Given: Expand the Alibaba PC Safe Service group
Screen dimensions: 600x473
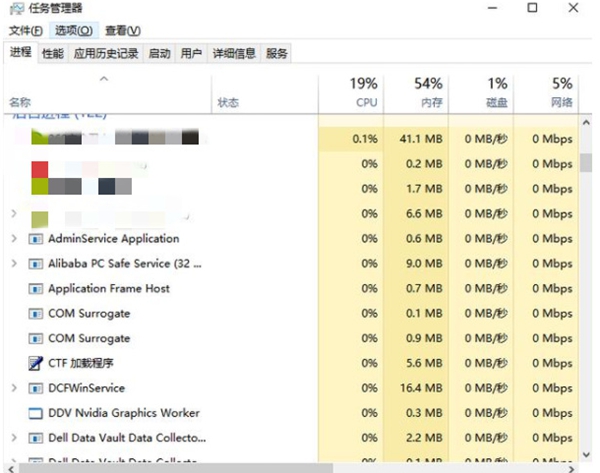Looking at the screenshot, I should [x=14, y=264].
